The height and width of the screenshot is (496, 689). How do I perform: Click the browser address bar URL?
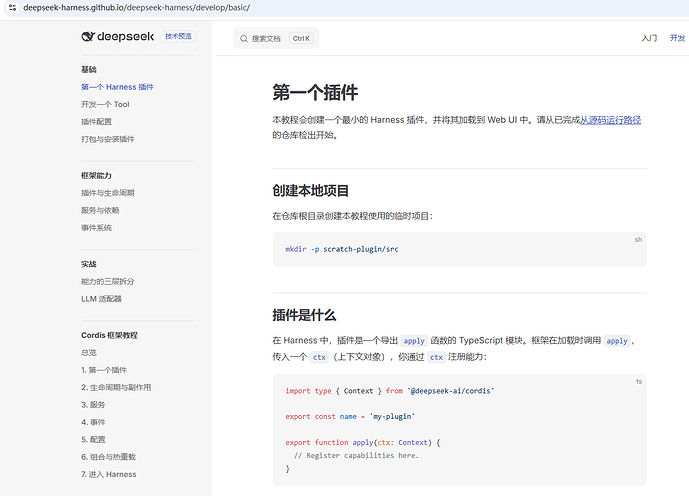[x=136, y=7]
